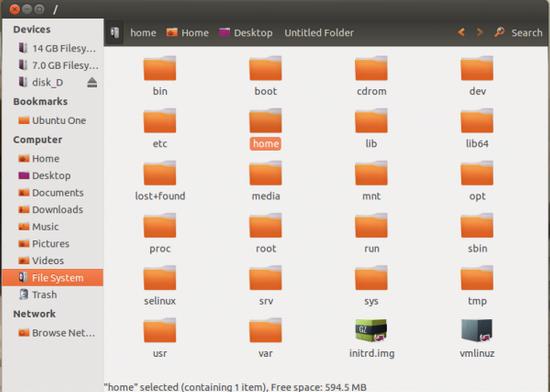
Task: Open the tmp folder icon
Action: click(477, 278)
